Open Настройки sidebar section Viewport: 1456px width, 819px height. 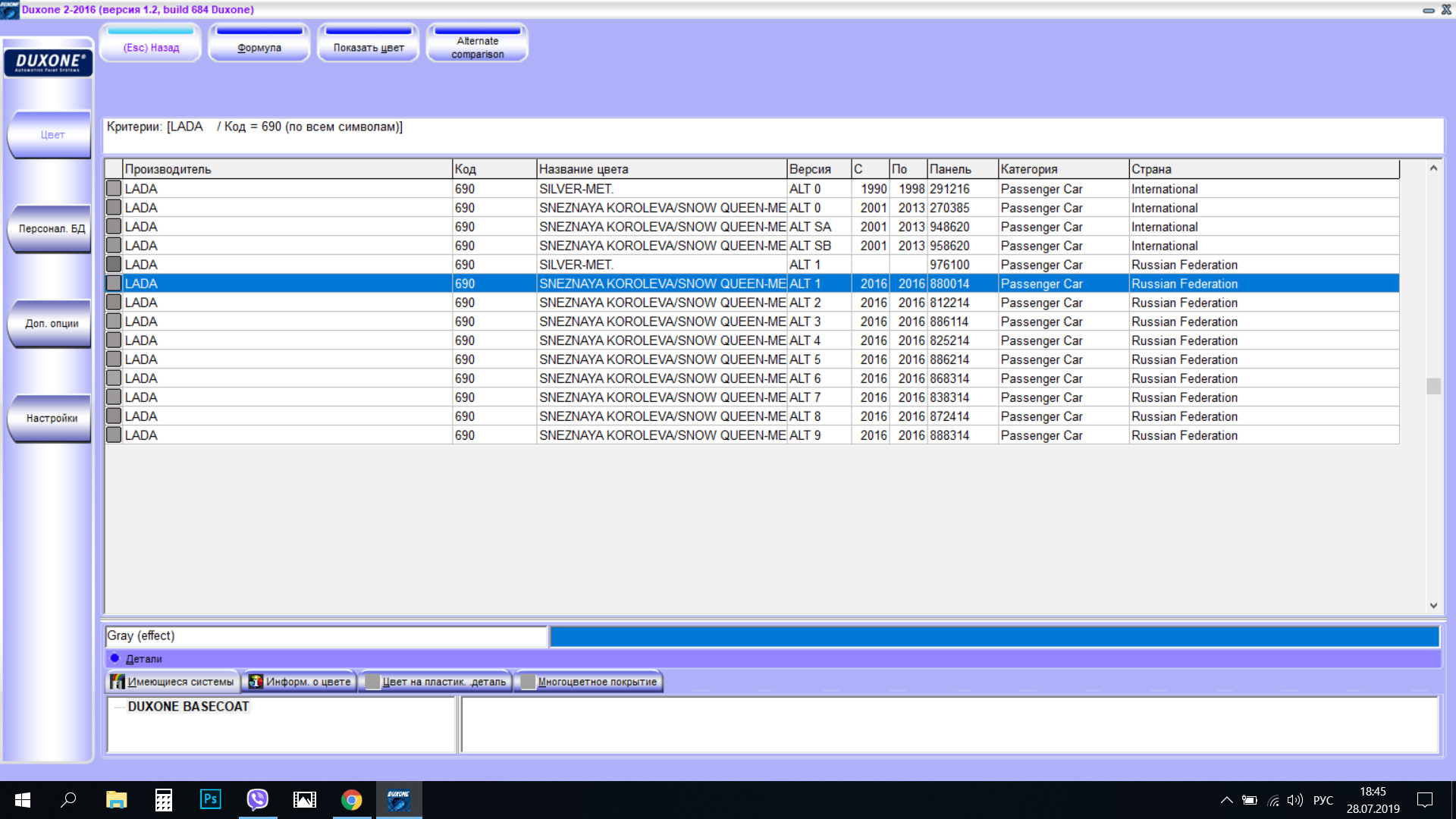coord(51,419)
